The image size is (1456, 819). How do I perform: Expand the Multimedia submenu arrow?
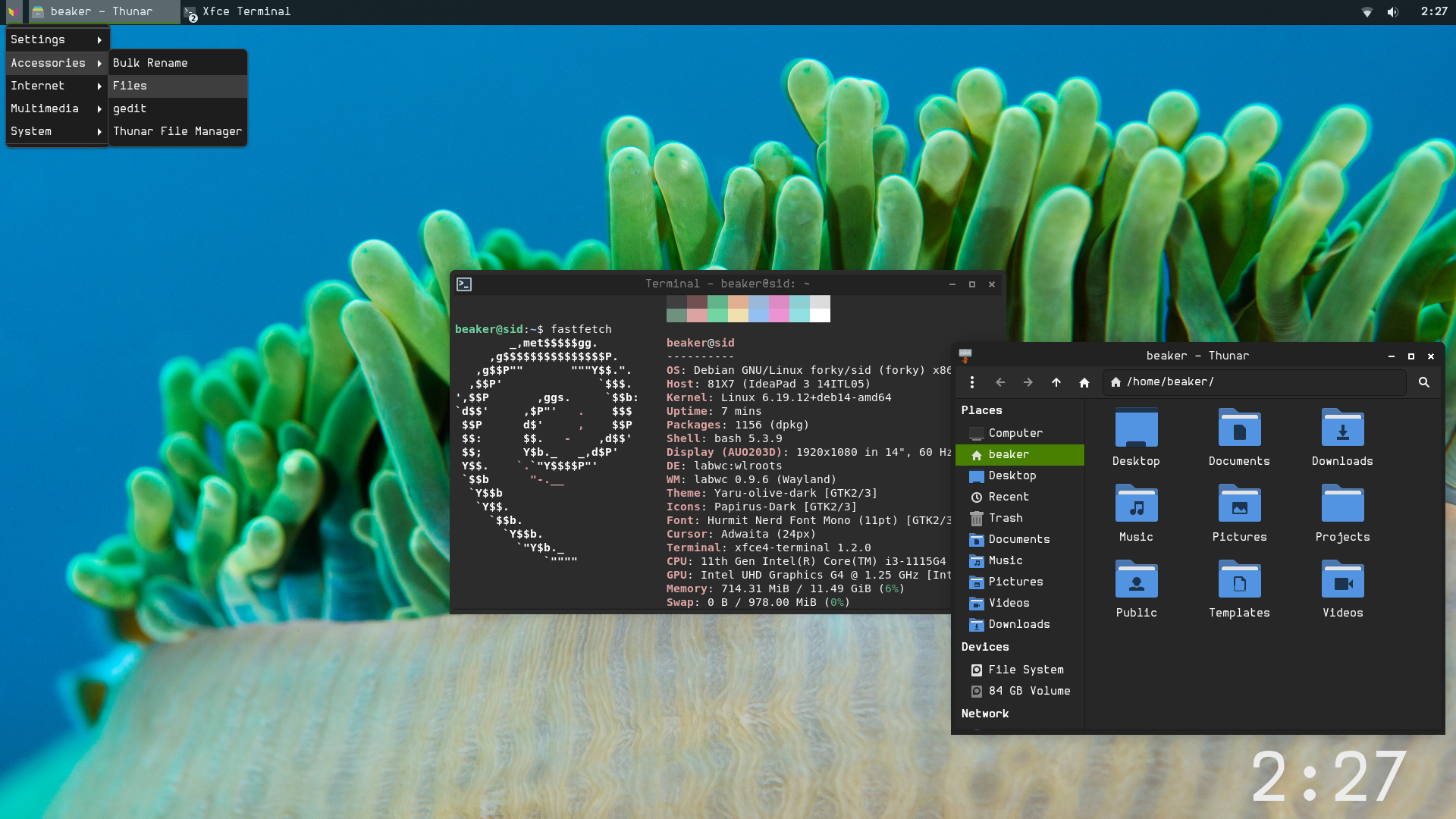click(x=99, y=108)
